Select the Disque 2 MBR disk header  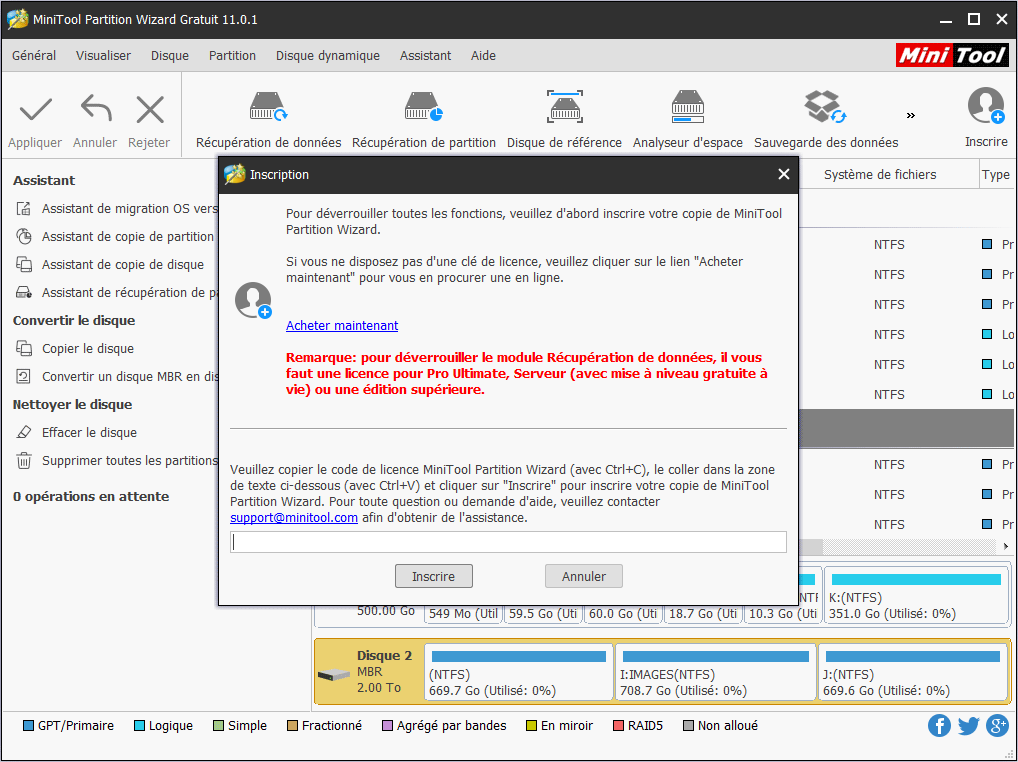[368, 672]
